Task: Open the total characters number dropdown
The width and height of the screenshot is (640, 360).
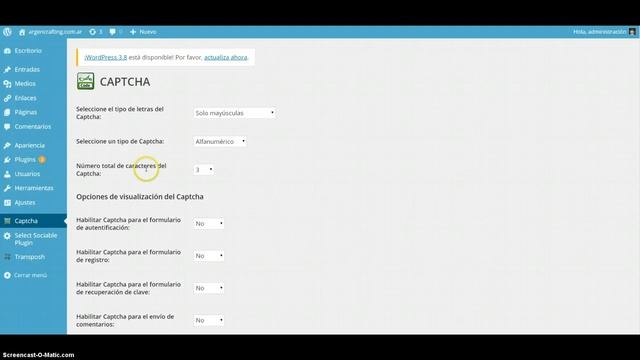Action: click(x=204, y=169)
